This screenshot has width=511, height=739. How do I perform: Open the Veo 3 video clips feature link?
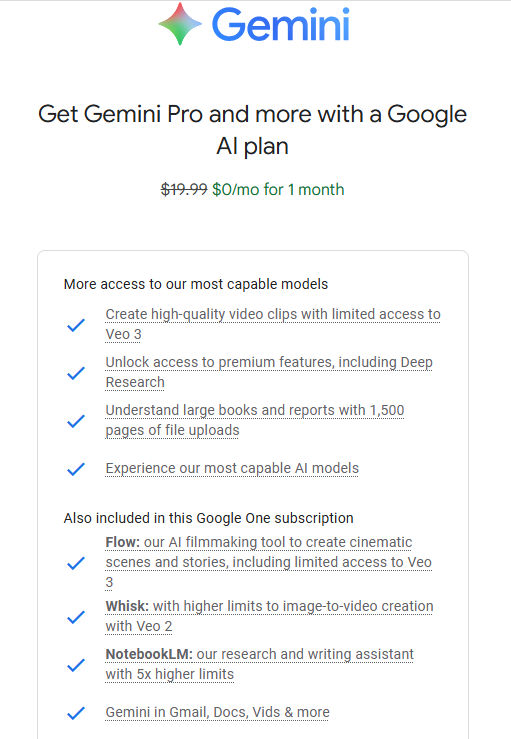(x=273, y=324)
